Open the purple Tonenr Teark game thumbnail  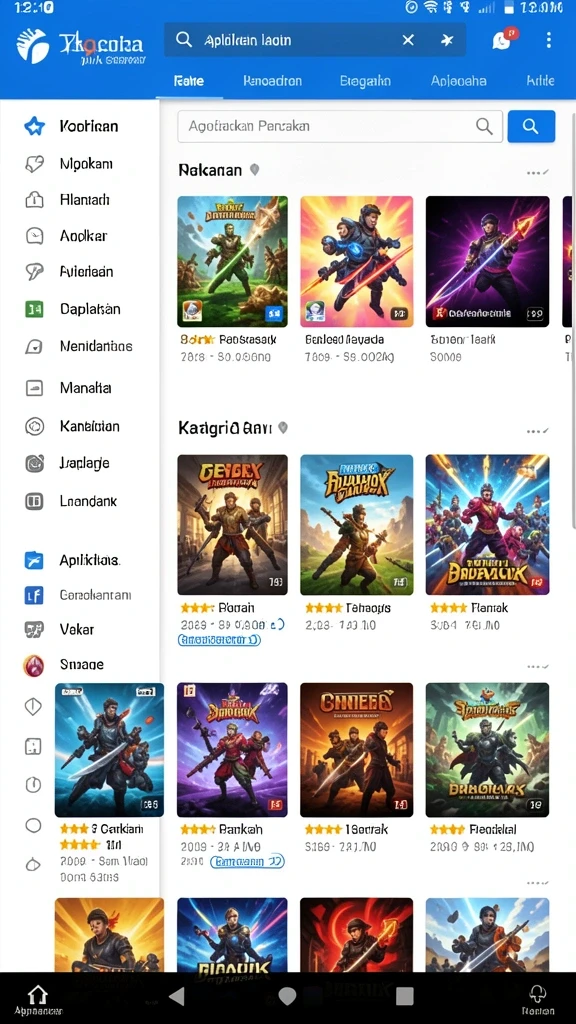487,261
